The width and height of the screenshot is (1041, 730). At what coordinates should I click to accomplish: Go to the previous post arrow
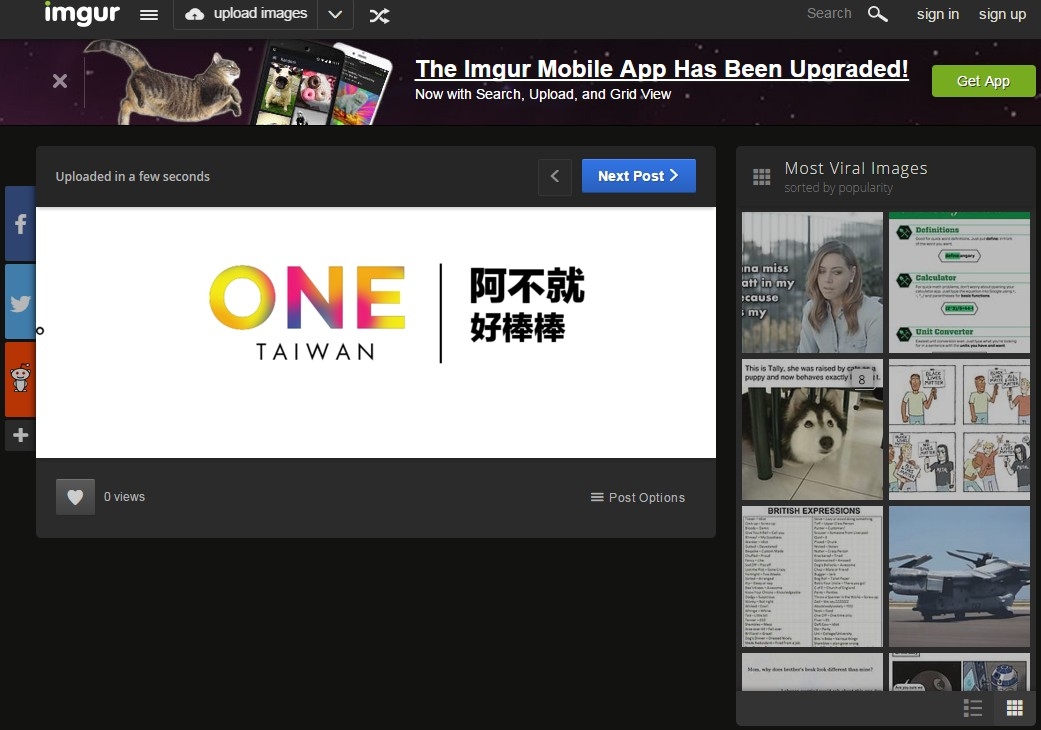pos(555,176)
